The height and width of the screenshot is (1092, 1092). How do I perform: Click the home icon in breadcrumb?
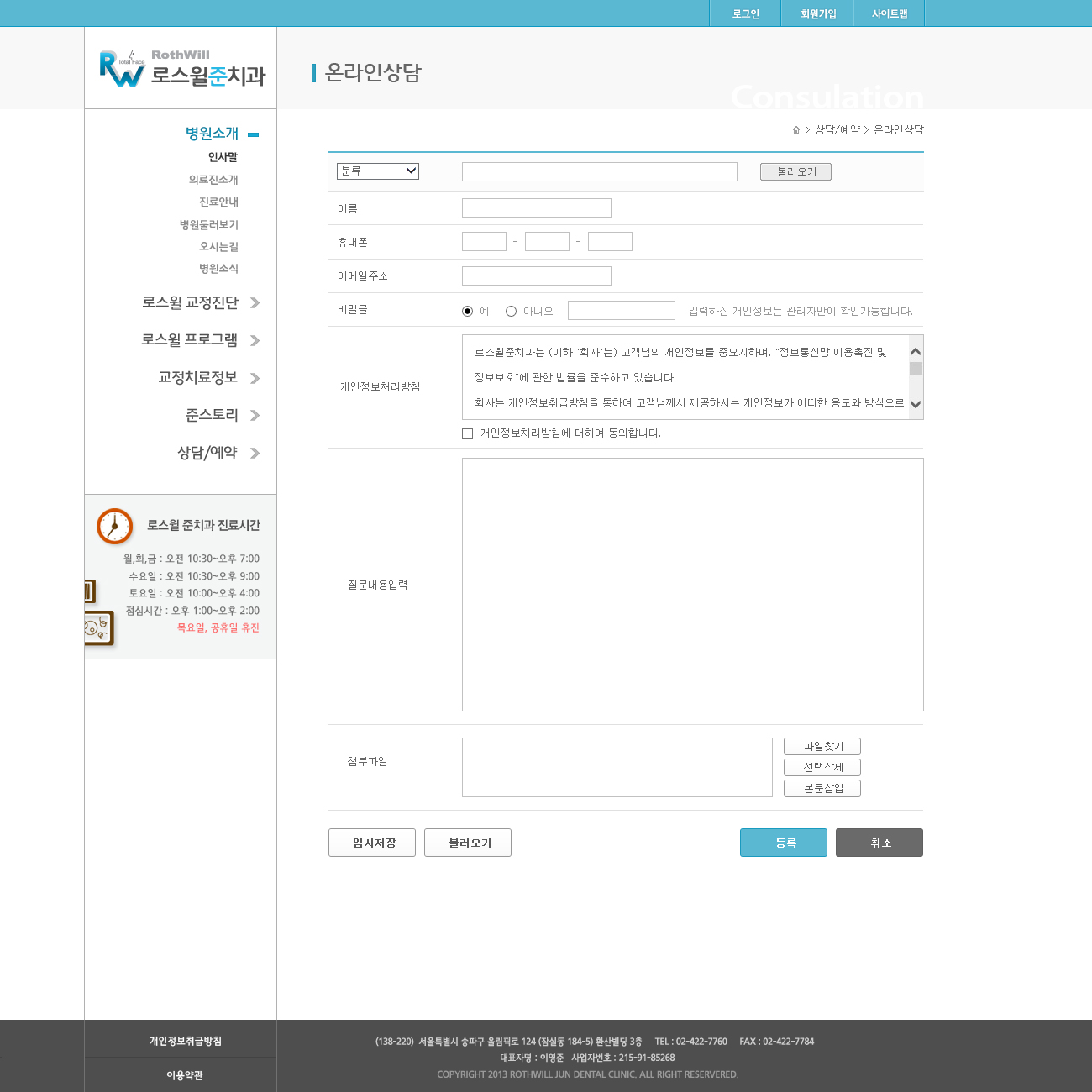click(x=795, y=130)
